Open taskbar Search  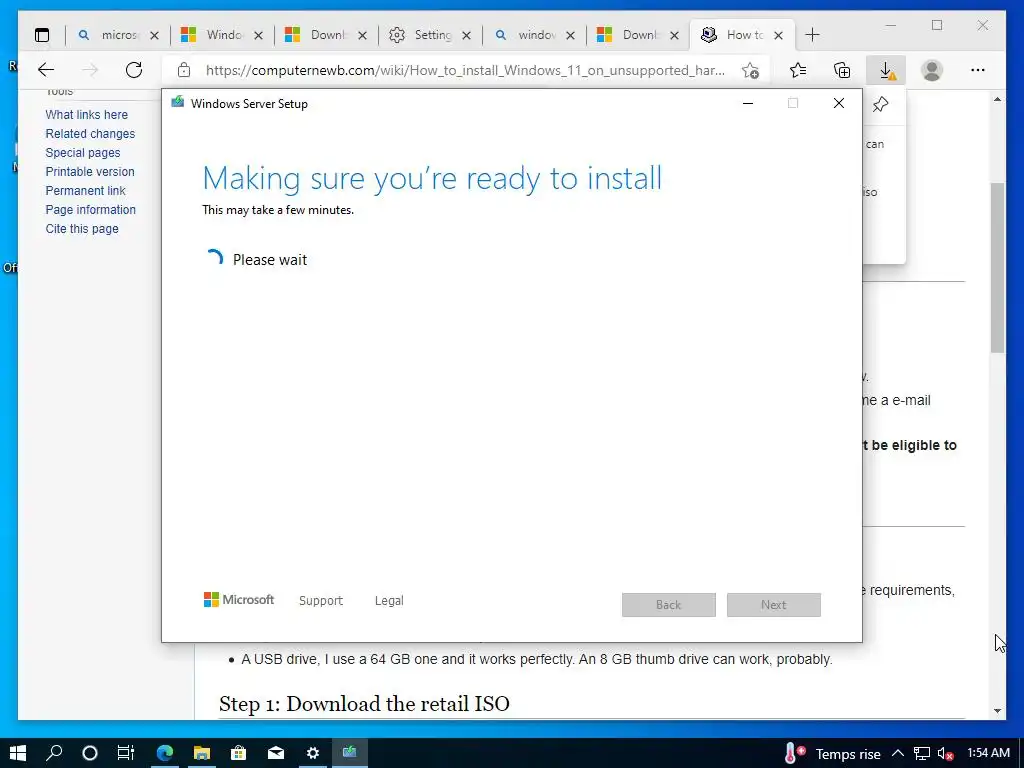pyautogui.click(x=54, y=753)
